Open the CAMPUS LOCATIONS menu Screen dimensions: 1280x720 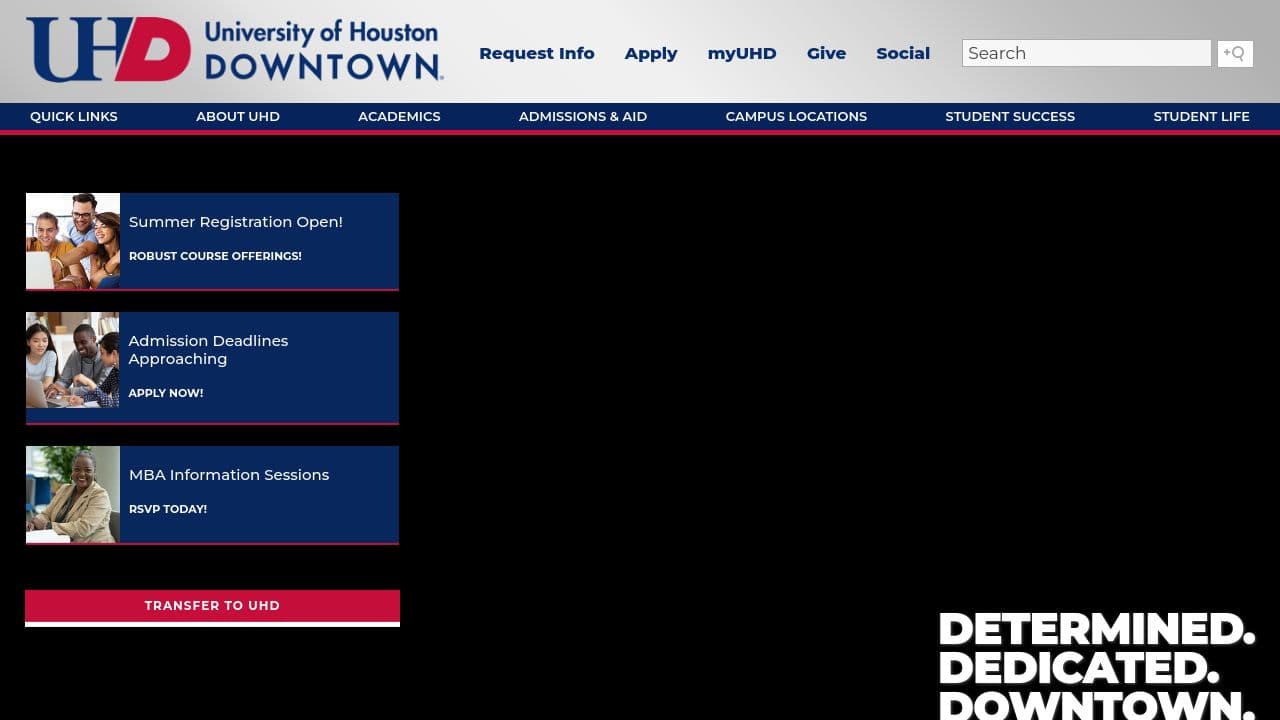click(x=796, y=116)
